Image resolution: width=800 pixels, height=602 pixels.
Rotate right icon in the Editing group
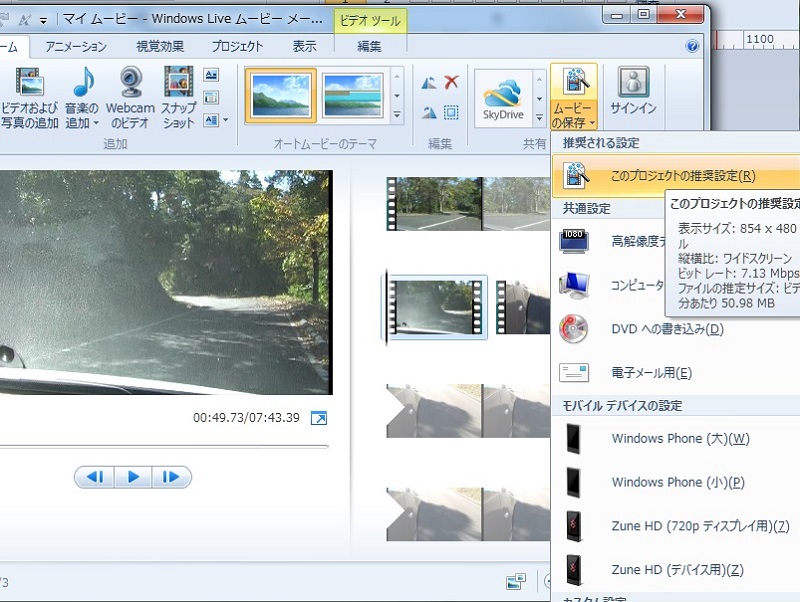(x=429, y=112)
